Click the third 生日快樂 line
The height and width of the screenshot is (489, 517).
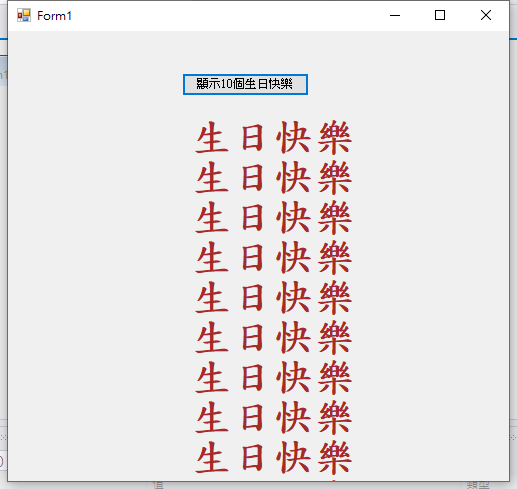click(x=273, y=218)
